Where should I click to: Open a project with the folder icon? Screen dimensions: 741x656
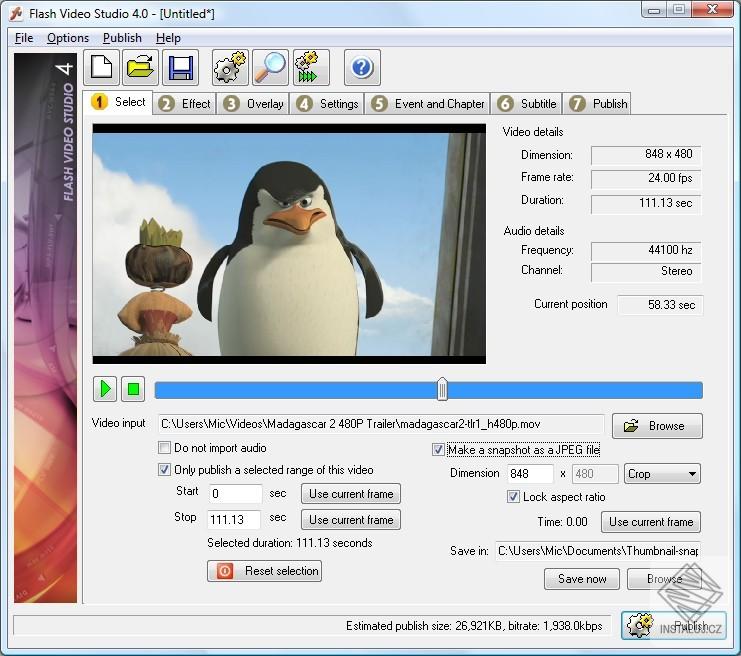click(141, 68)
